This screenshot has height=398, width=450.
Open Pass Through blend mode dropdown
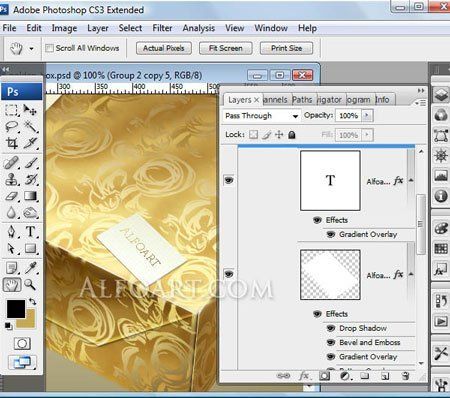261,116
